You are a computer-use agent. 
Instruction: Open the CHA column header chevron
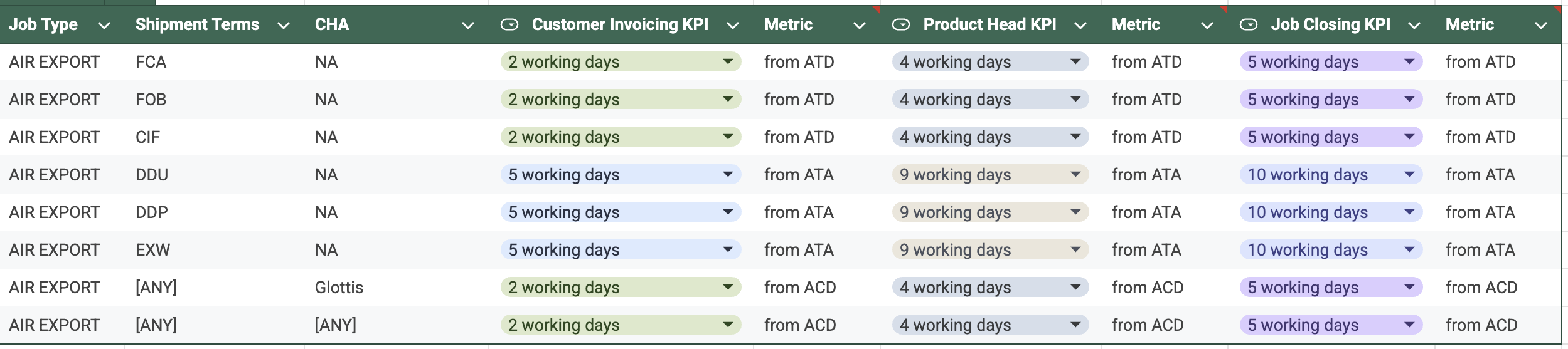point(467,26)
